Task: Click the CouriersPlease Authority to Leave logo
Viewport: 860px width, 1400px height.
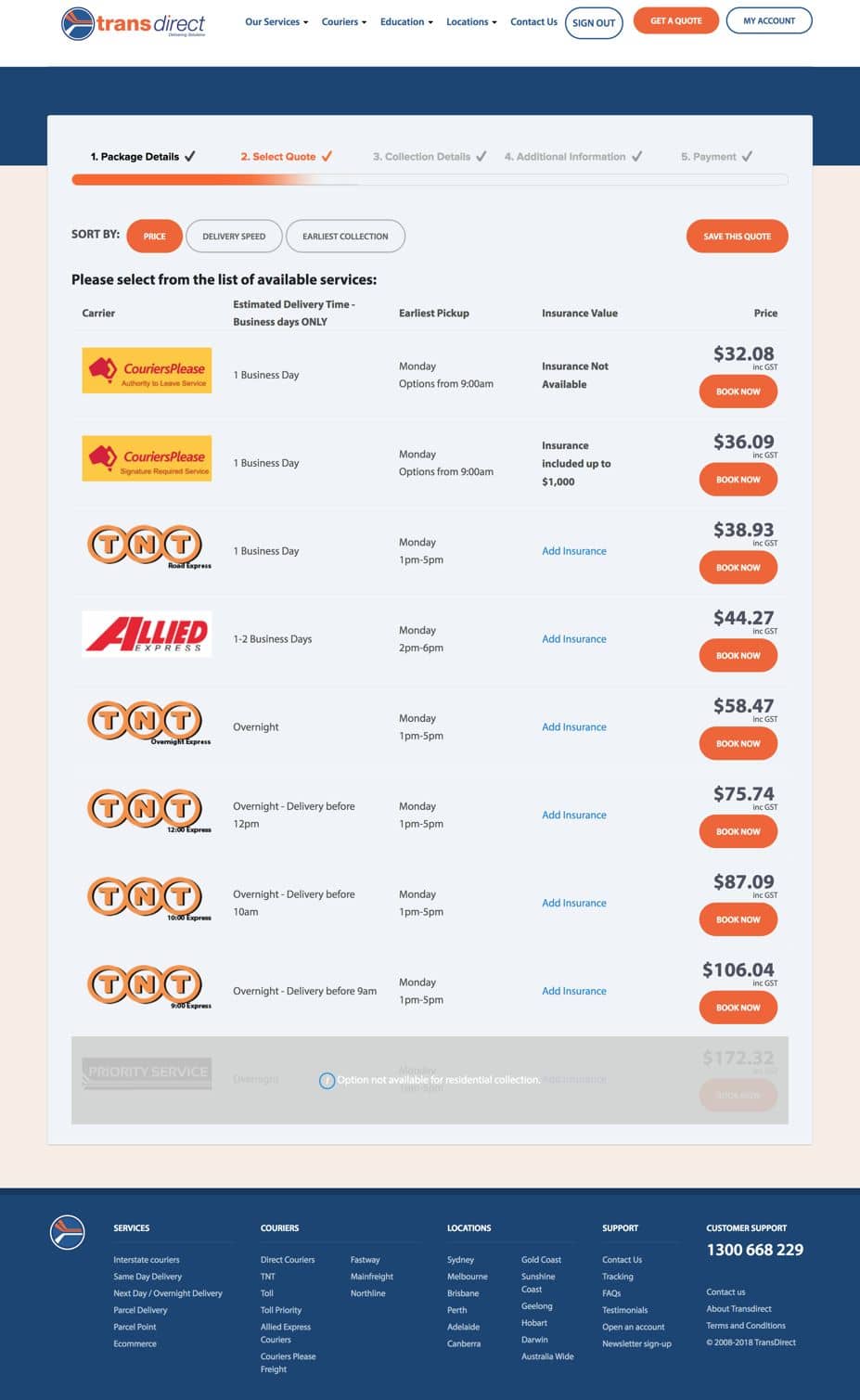Action: coord(147,370)
